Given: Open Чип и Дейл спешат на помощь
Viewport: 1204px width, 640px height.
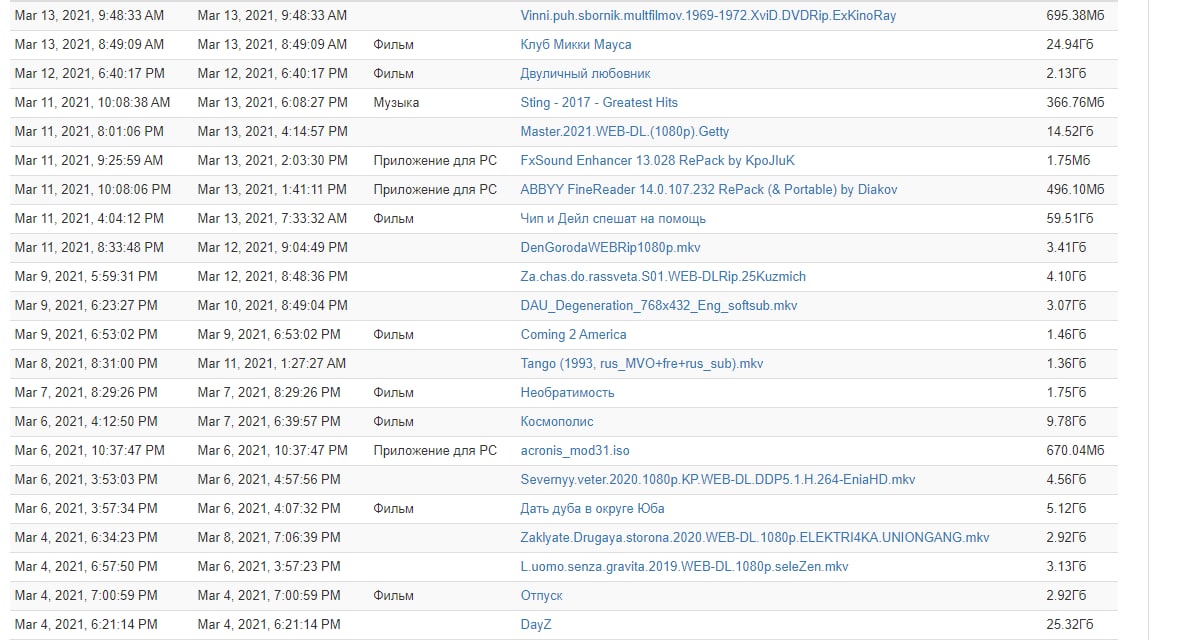Looking at the screenshot, I should pyautogui.click(x=613, y=219).
